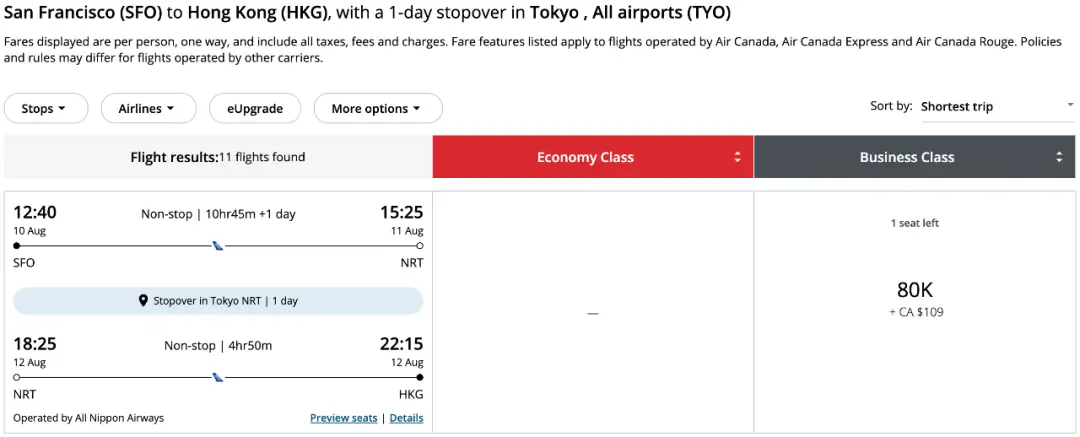Screen dimensions: 1080x437
Task: Click the SFO departure dot on the timeline
Action: (17, 245)
